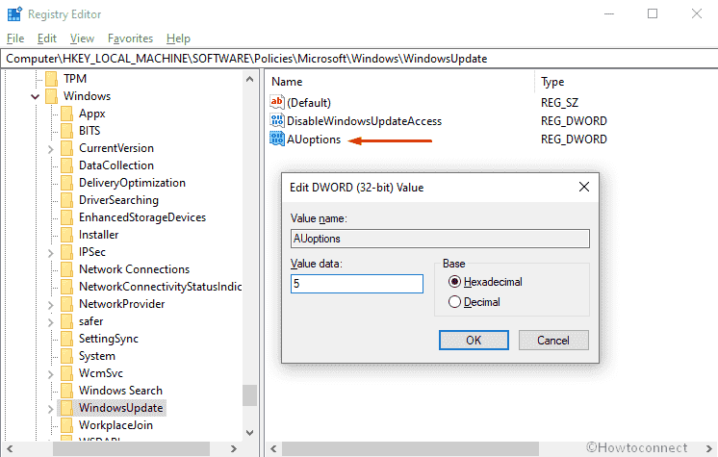Click the BITS folder icon
Viewport: 718px width, 457px height.
(x=67, y=131)
